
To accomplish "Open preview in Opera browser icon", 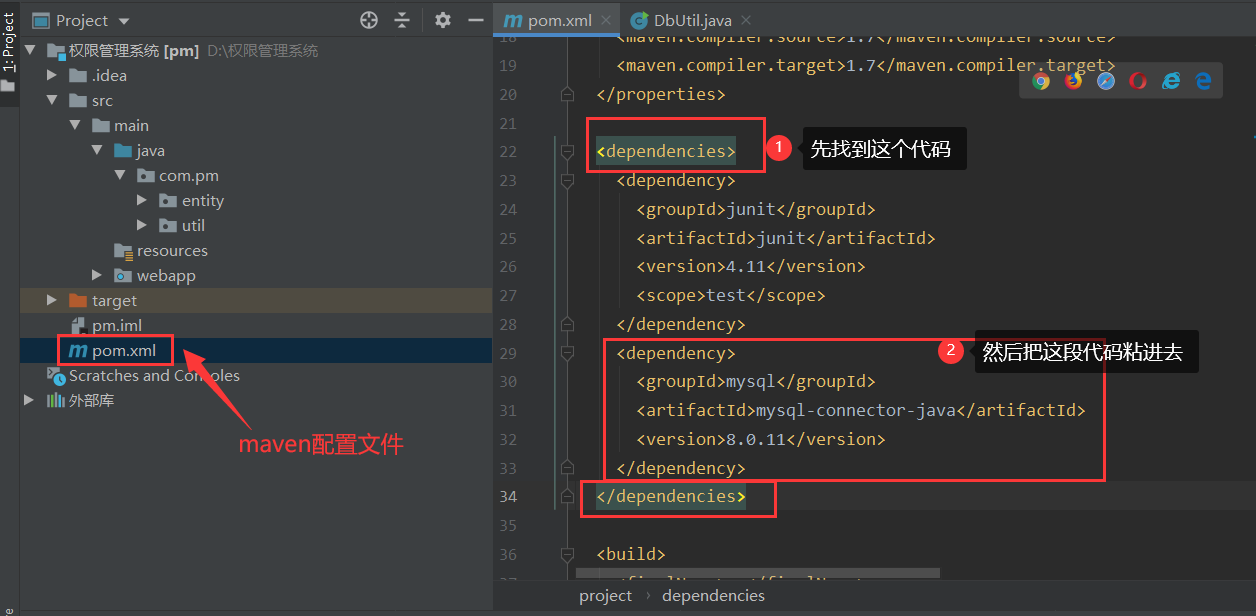I will tap(1138, 82).
